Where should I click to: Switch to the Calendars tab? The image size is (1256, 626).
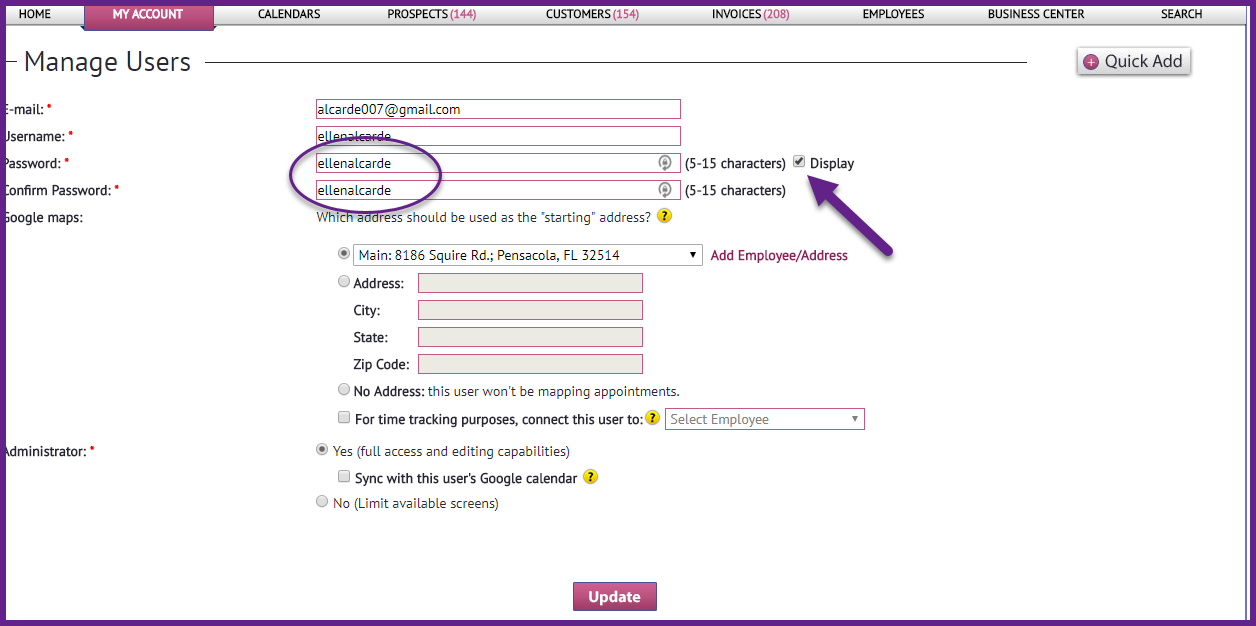pos(289,14)
